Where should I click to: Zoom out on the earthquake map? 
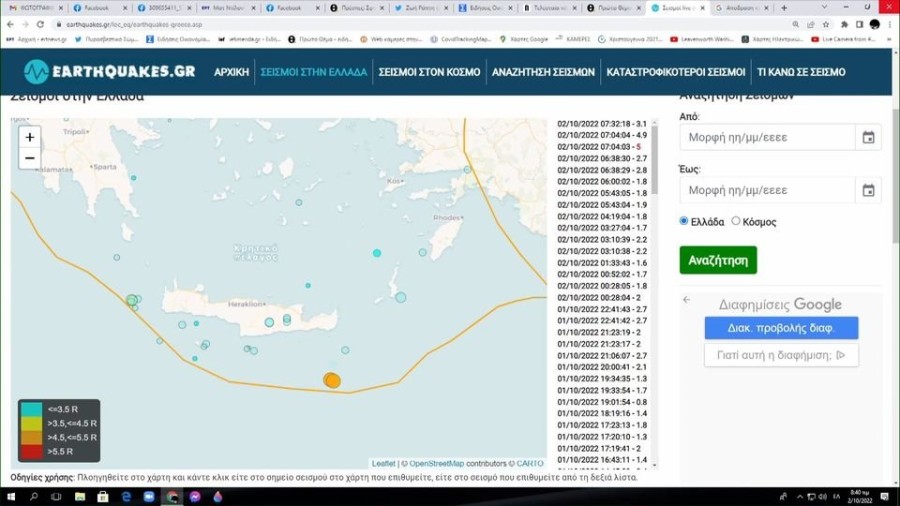(30, 158)
